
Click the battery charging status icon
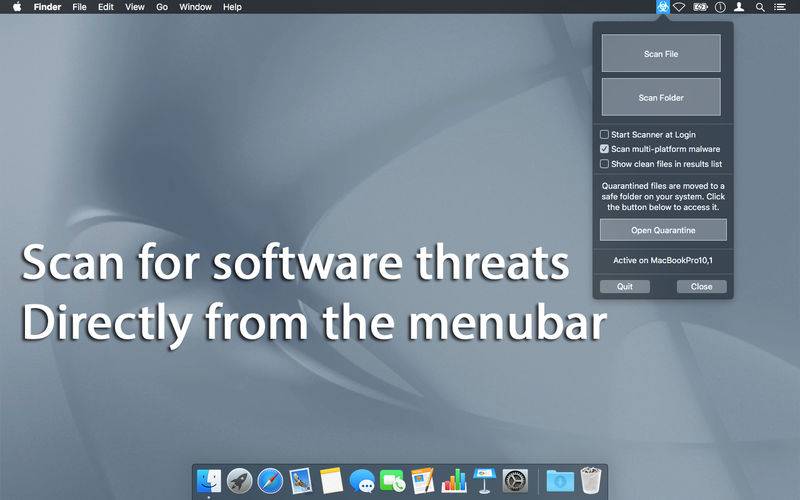pos(699,7)
